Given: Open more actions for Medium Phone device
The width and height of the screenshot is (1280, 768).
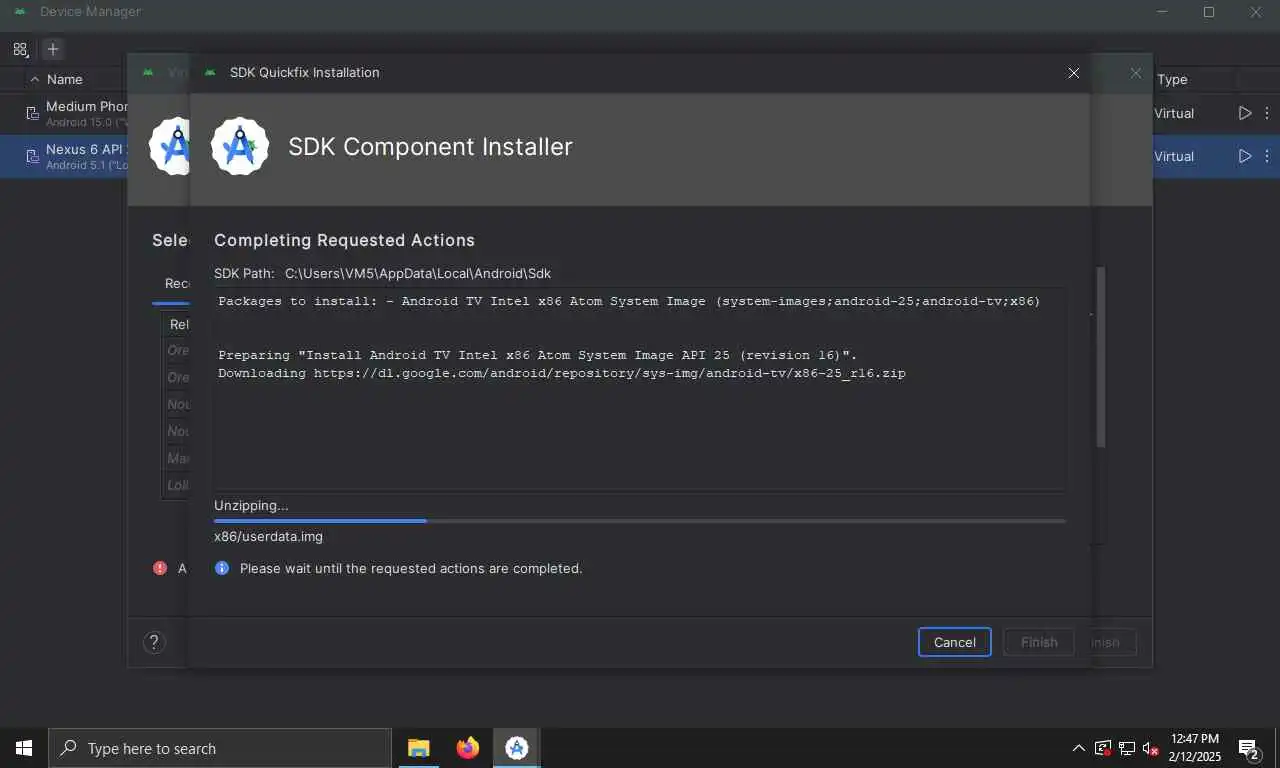Looking at the screenshot, I should tap(1267, 113).
